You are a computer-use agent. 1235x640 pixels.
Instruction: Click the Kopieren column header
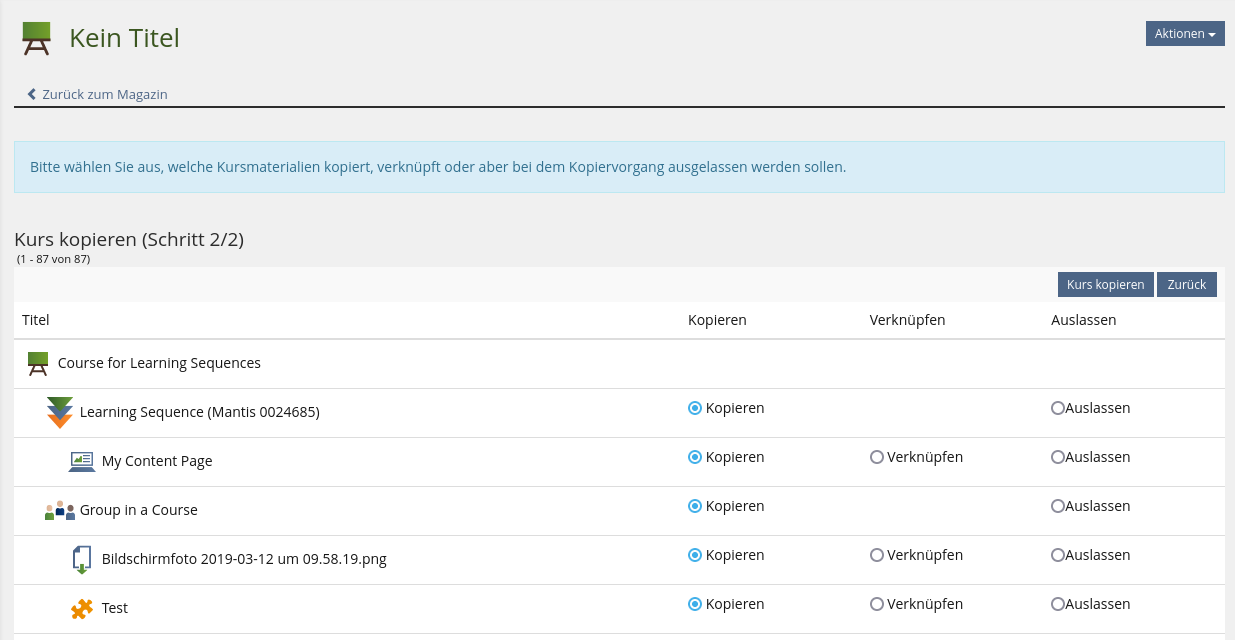[717, 320]
